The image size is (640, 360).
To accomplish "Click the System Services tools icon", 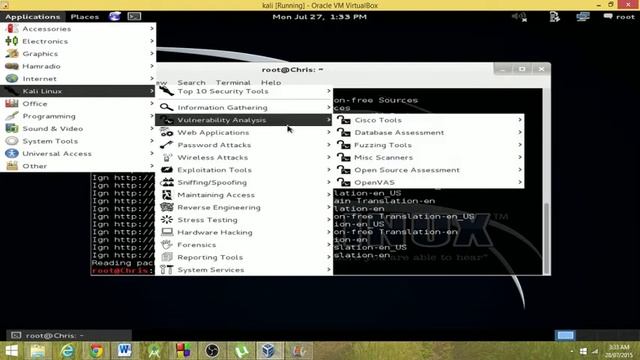I will [167, 269].
